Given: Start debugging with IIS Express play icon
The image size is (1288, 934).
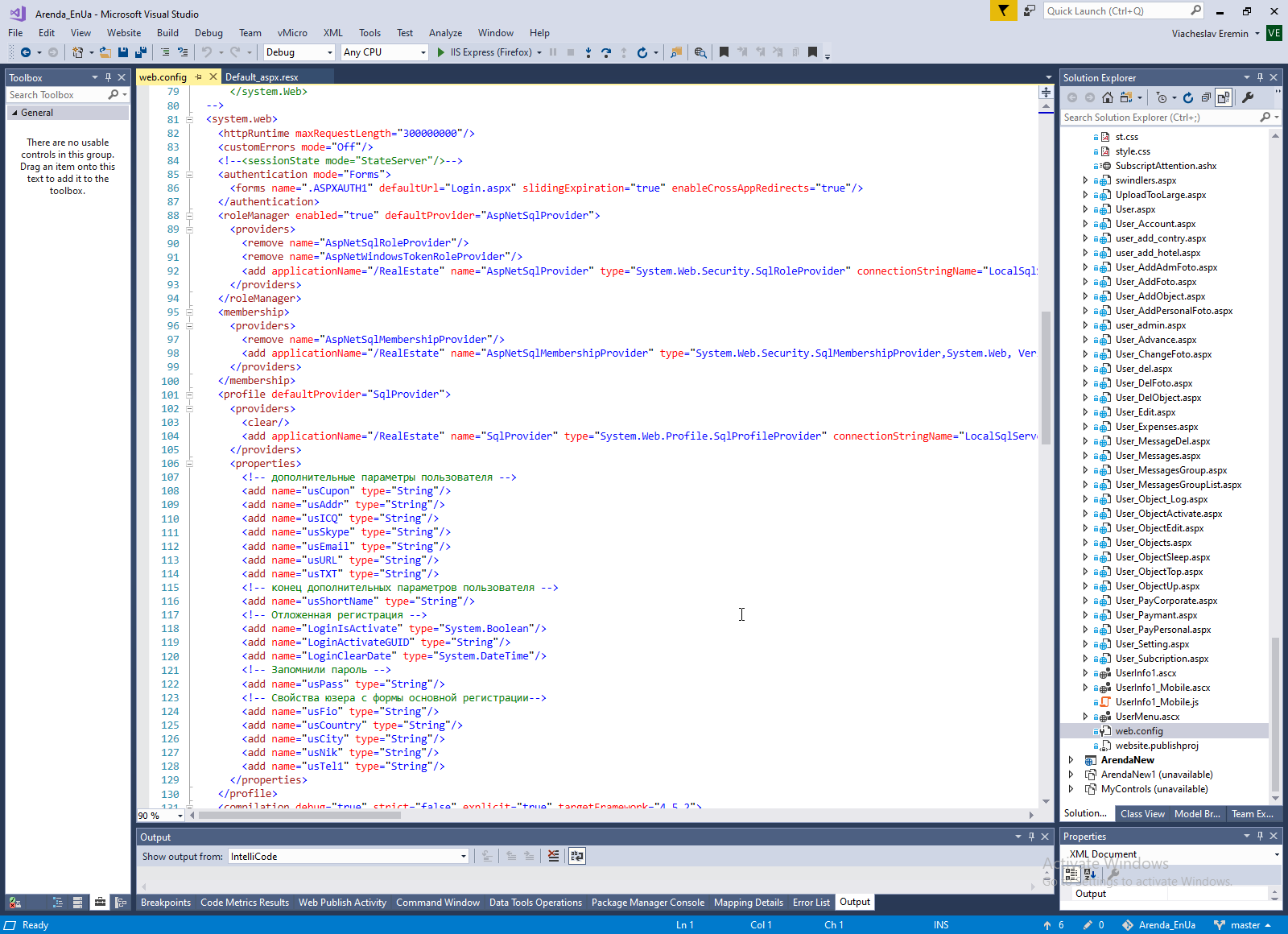Looking at the screenshot, I should point(441,52).
